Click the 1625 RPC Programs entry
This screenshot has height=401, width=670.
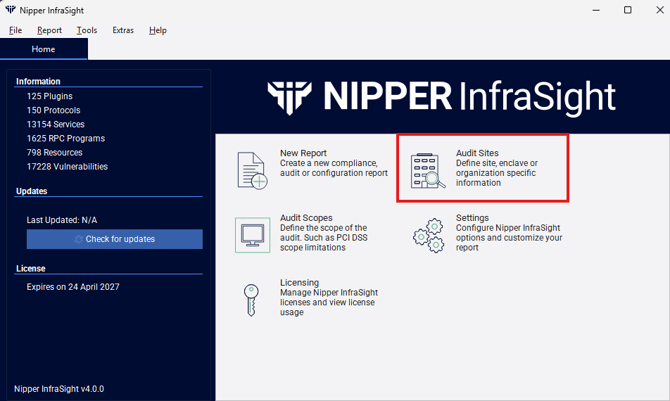click(66, 138)
